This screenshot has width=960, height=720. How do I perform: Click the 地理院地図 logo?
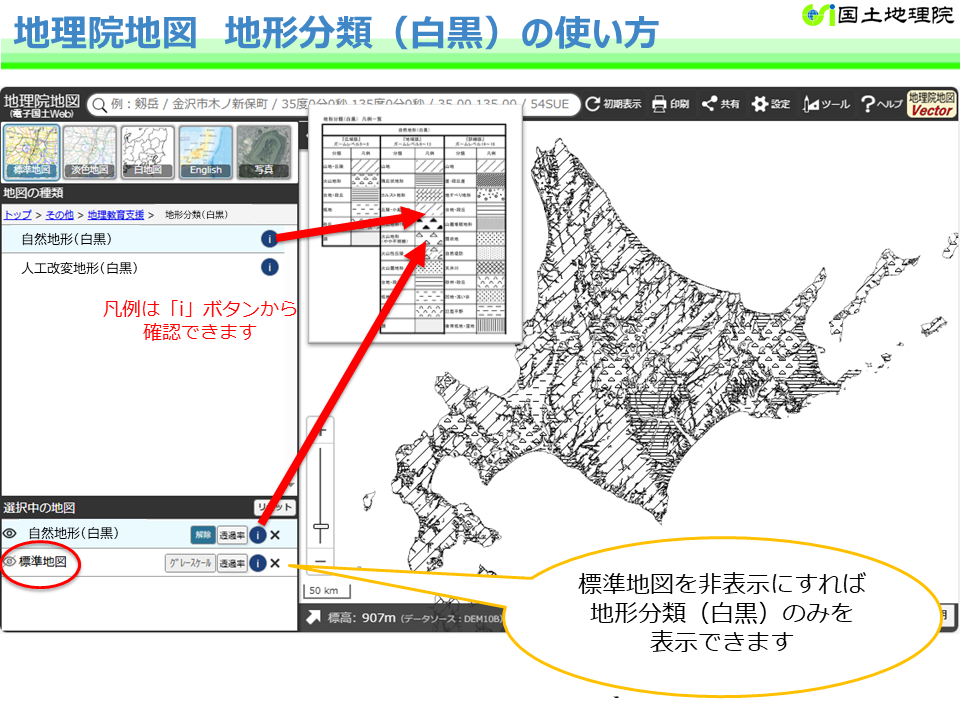pos(42,105)
